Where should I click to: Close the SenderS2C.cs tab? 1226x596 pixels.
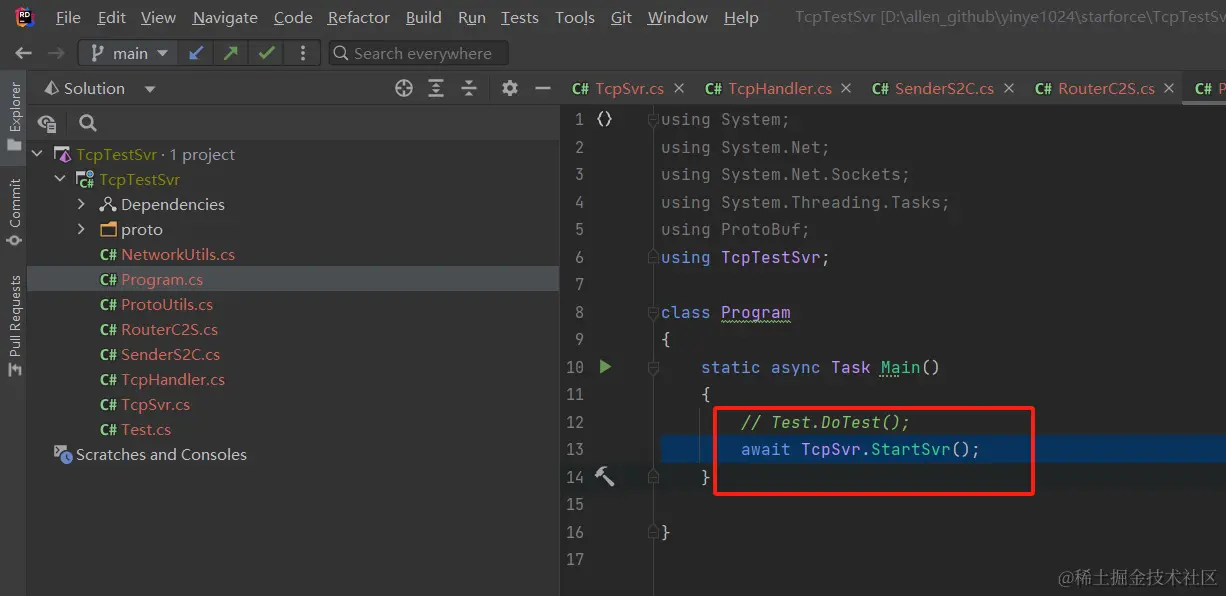(x=1009, y=88)
